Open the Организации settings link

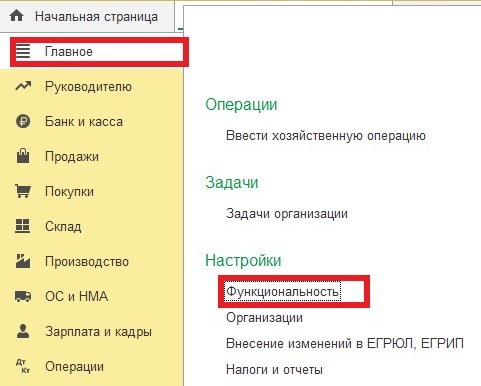[x=264, y=318]
